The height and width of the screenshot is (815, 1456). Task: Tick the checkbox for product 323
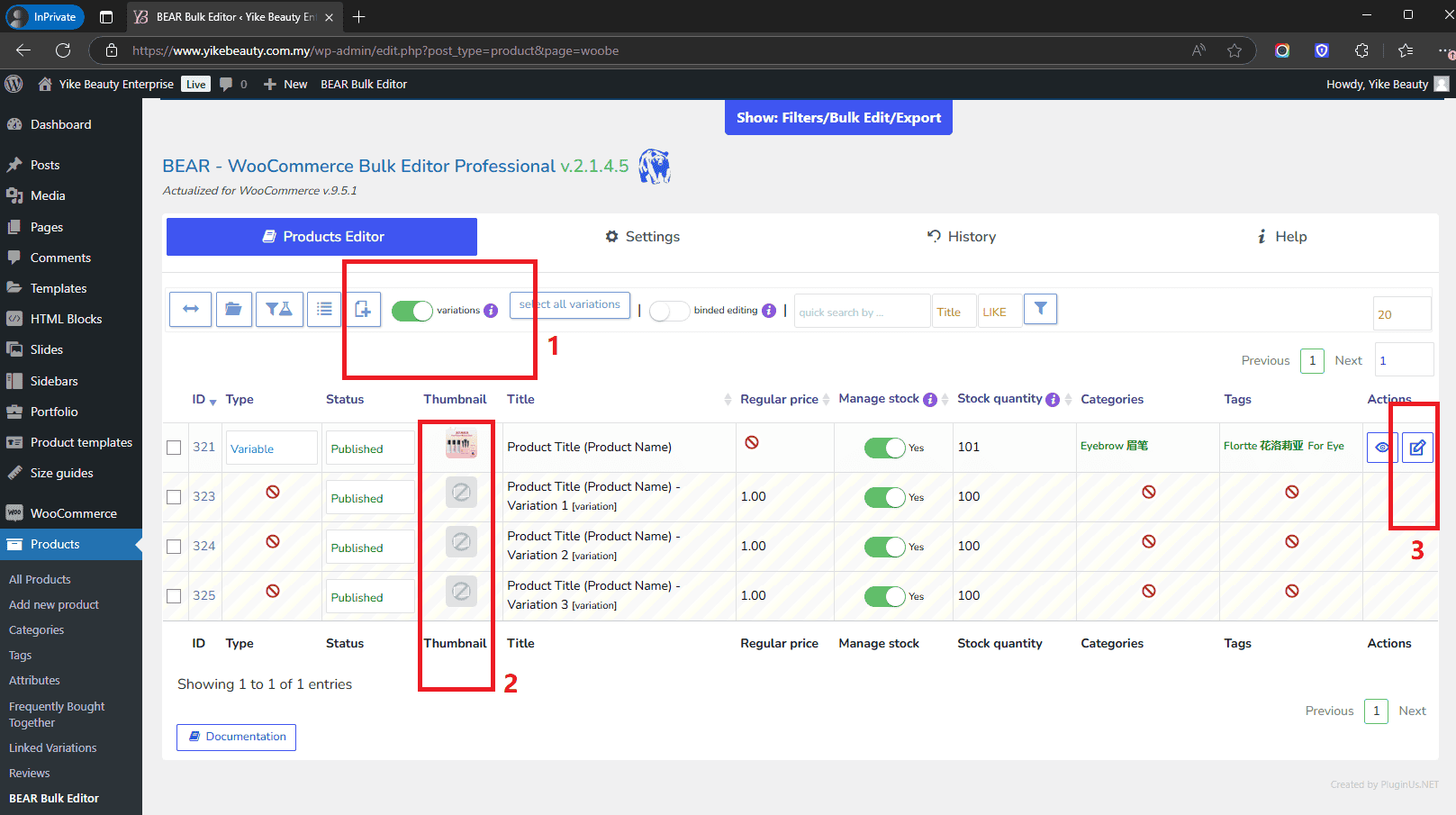tap(174, 497)
